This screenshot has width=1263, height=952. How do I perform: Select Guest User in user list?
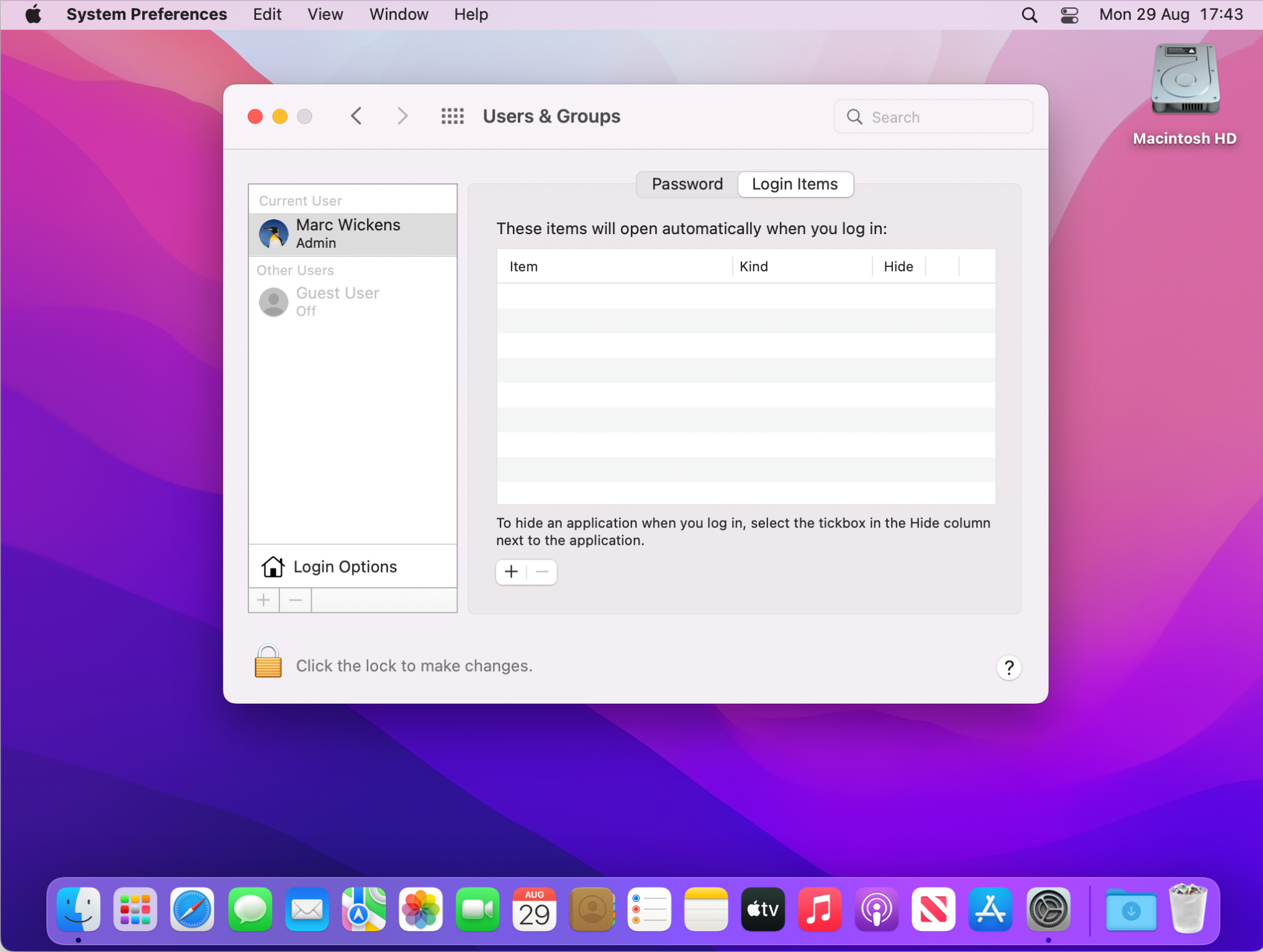click(x=353, y=302)
